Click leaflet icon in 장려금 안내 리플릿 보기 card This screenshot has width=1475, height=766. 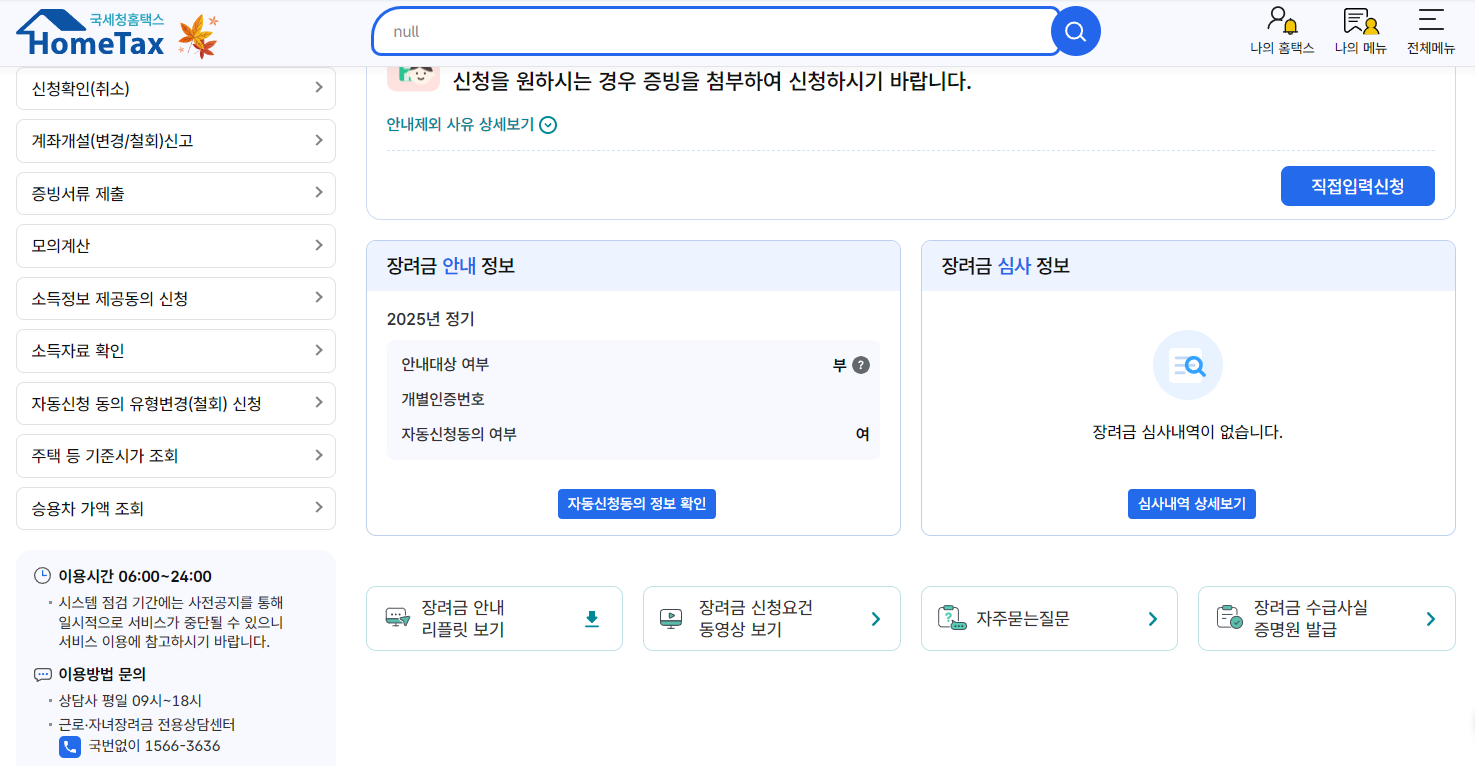point(398,618)
